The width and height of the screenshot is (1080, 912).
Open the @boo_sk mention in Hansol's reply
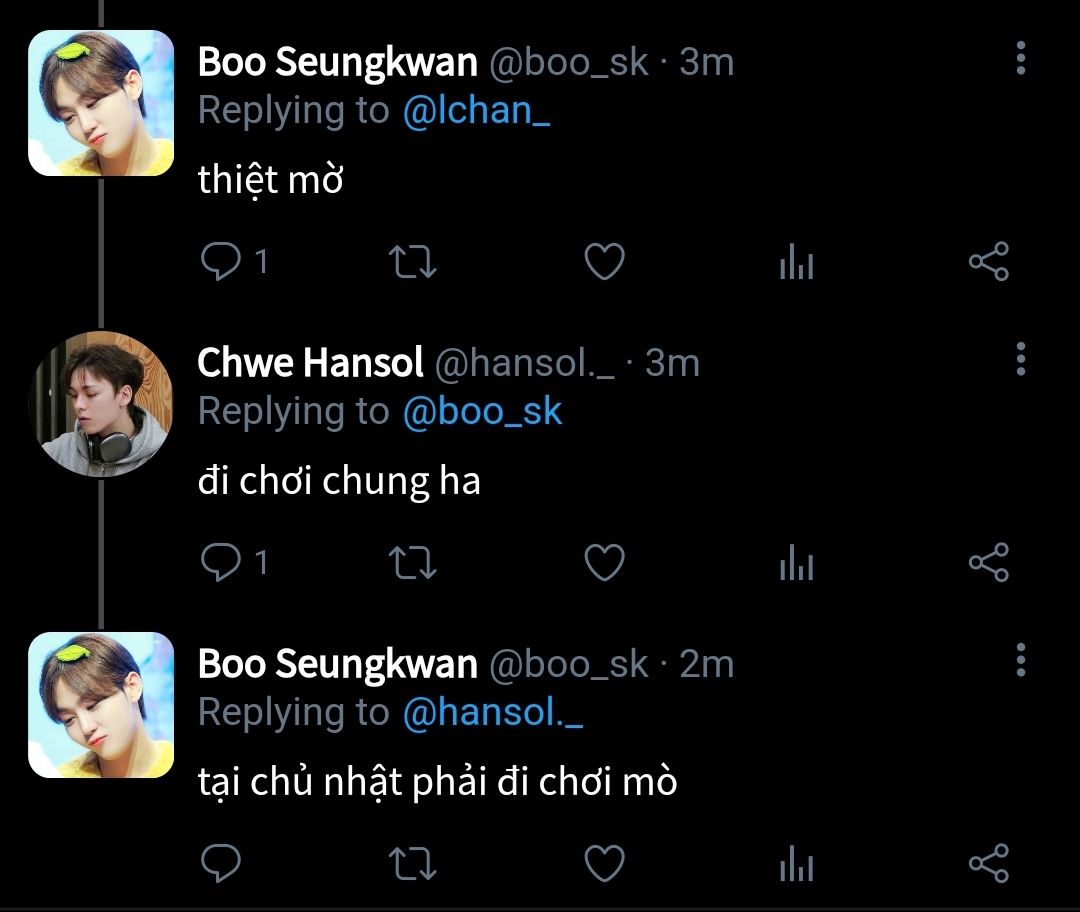pyautogui.click(x=482, y=412)
